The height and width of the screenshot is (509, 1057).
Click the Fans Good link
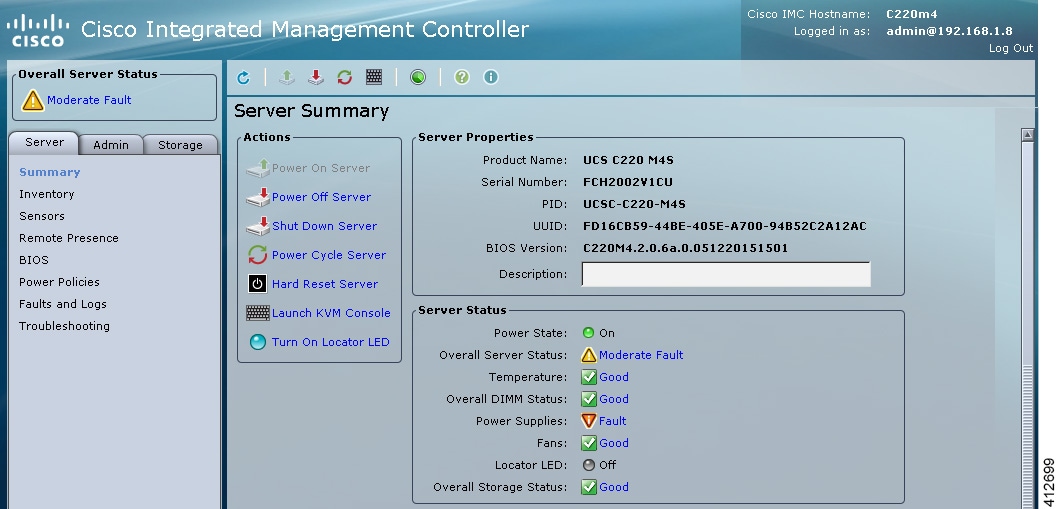[613, 443]
